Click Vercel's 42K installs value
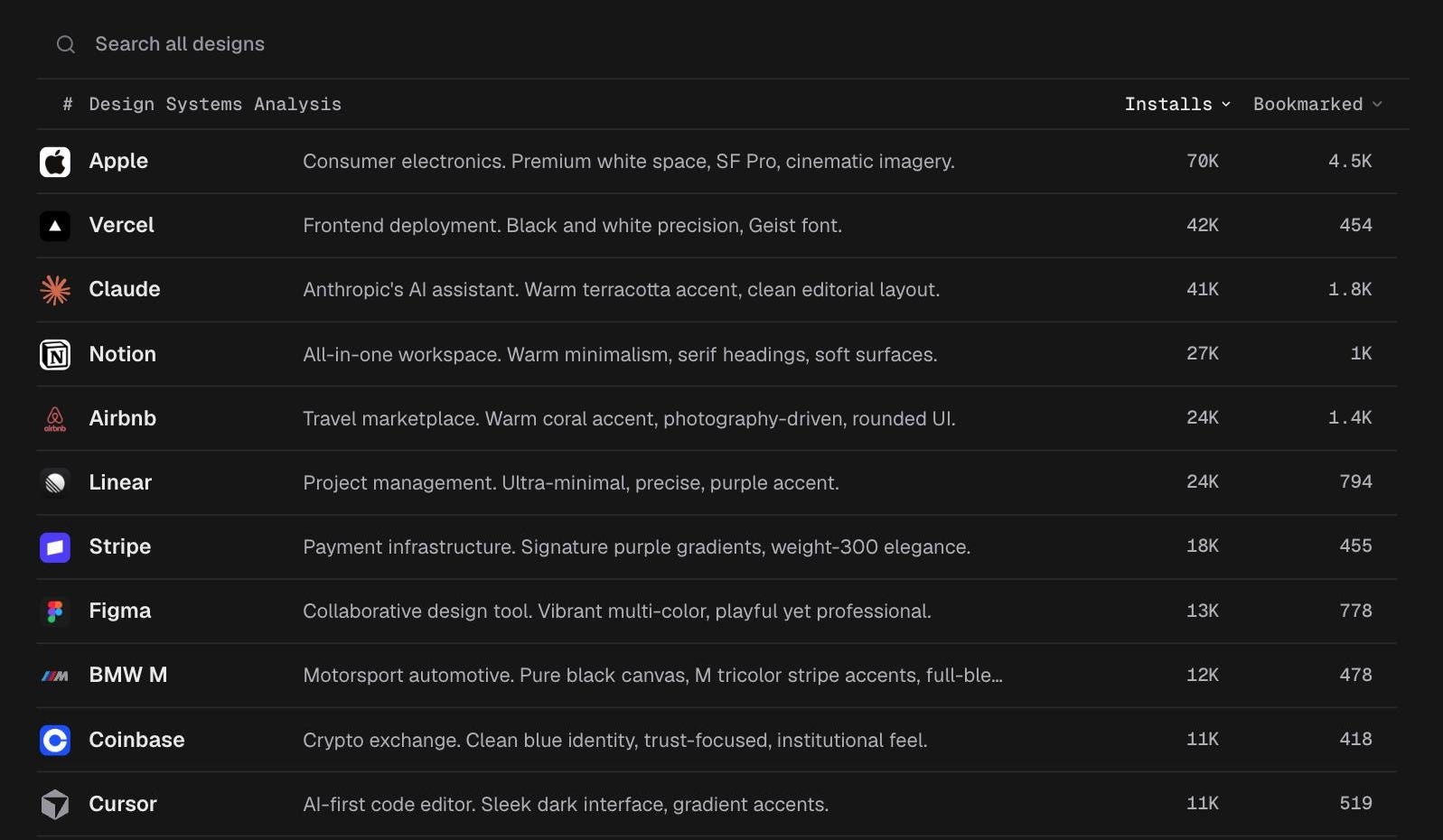Viewport: 1443px width, 840px height. pos(1202,225)
